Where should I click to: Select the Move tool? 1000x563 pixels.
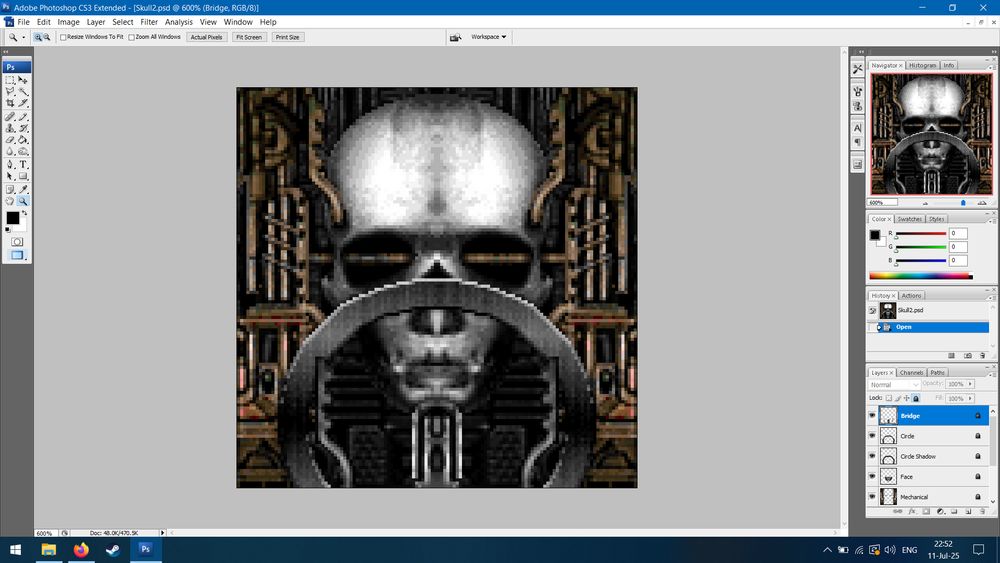tap(23, 80)
